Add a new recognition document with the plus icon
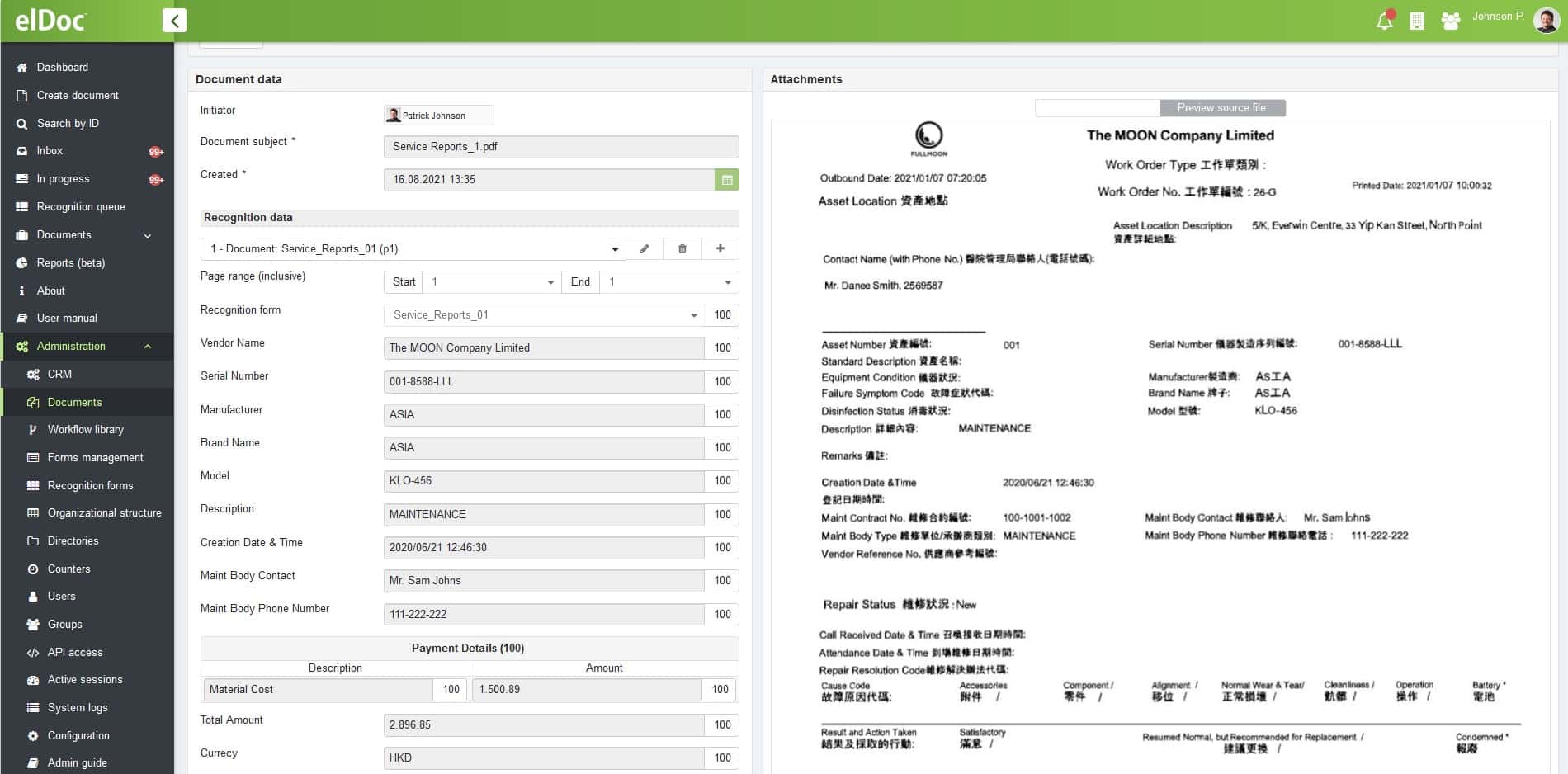1568x774 pixels. pos(719,248)
